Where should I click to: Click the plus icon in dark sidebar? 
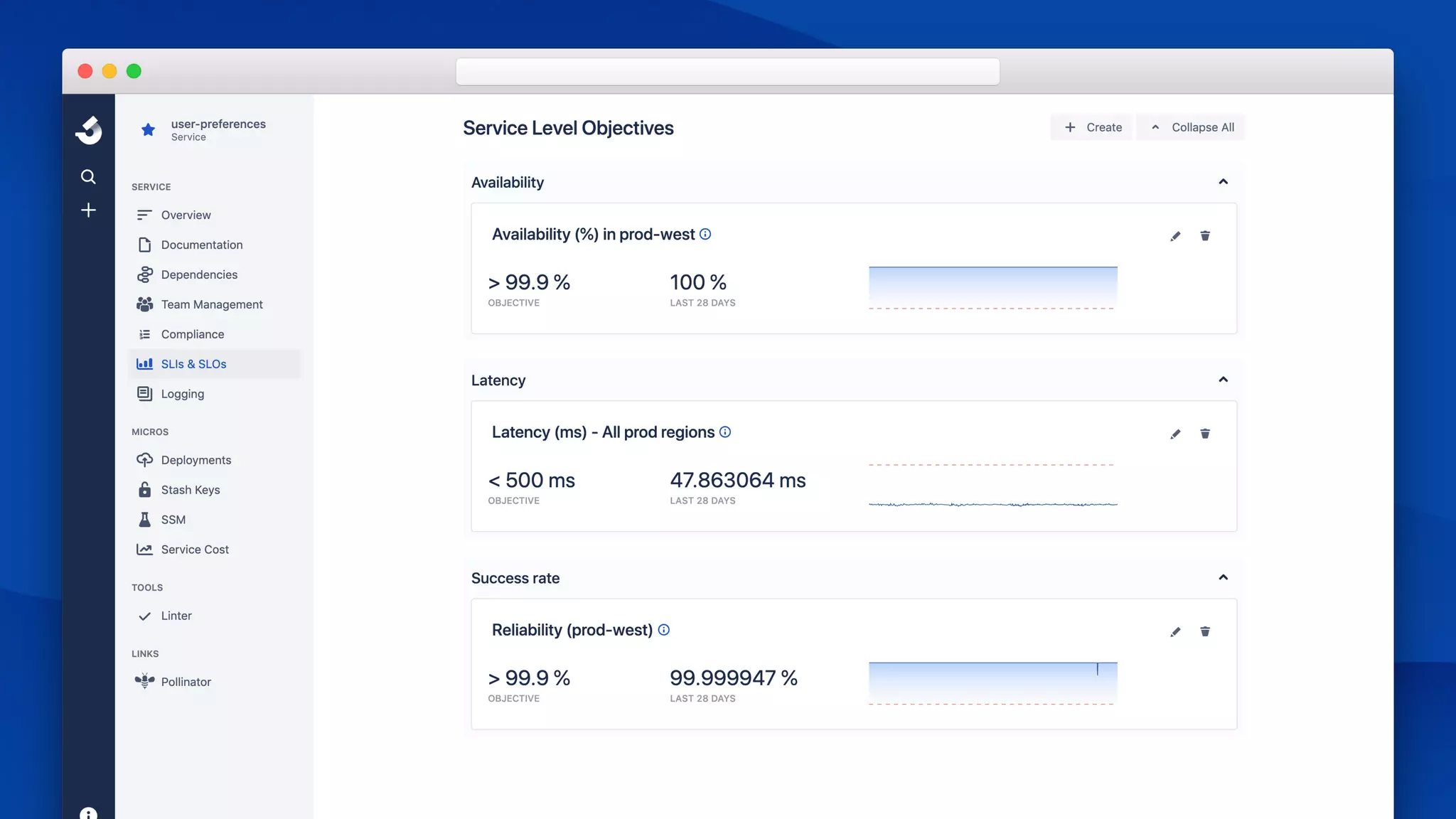[x=88, y=210]
